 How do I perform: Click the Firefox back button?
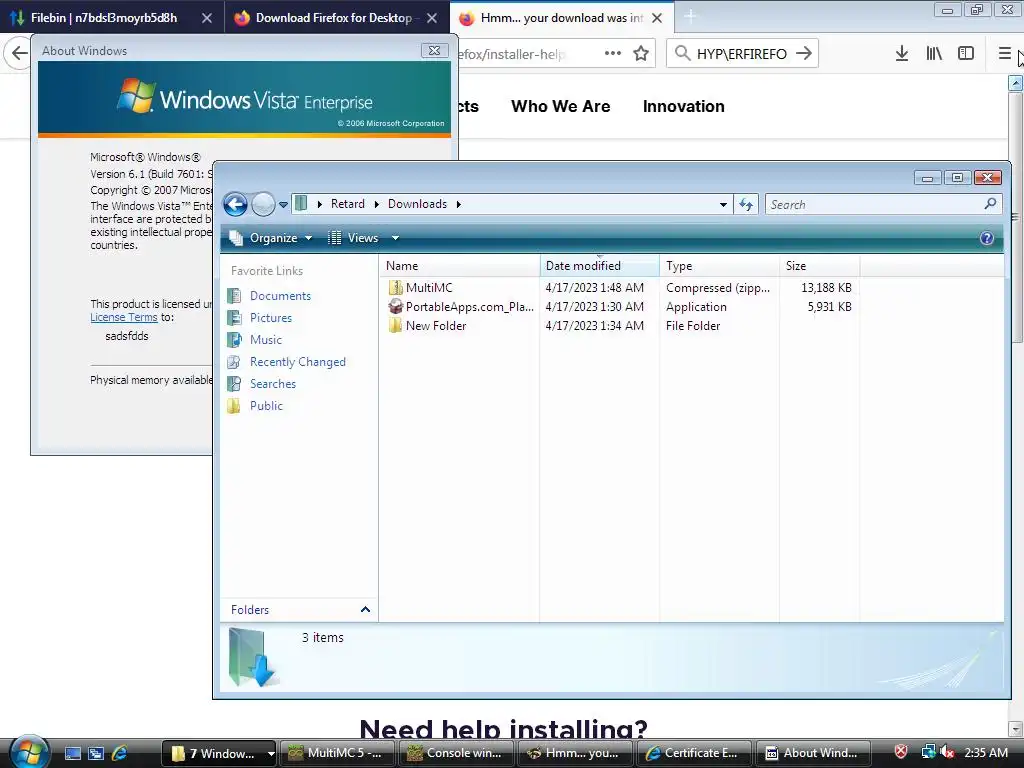19,54
